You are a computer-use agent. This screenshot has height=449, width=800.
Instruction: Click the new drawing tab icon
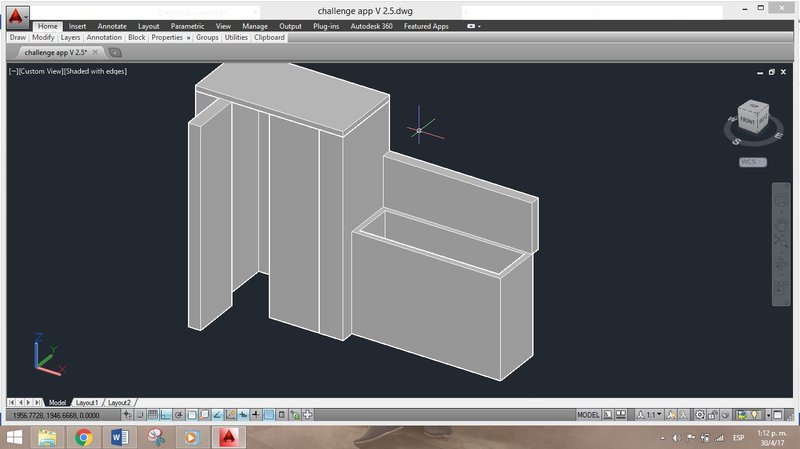114,52
